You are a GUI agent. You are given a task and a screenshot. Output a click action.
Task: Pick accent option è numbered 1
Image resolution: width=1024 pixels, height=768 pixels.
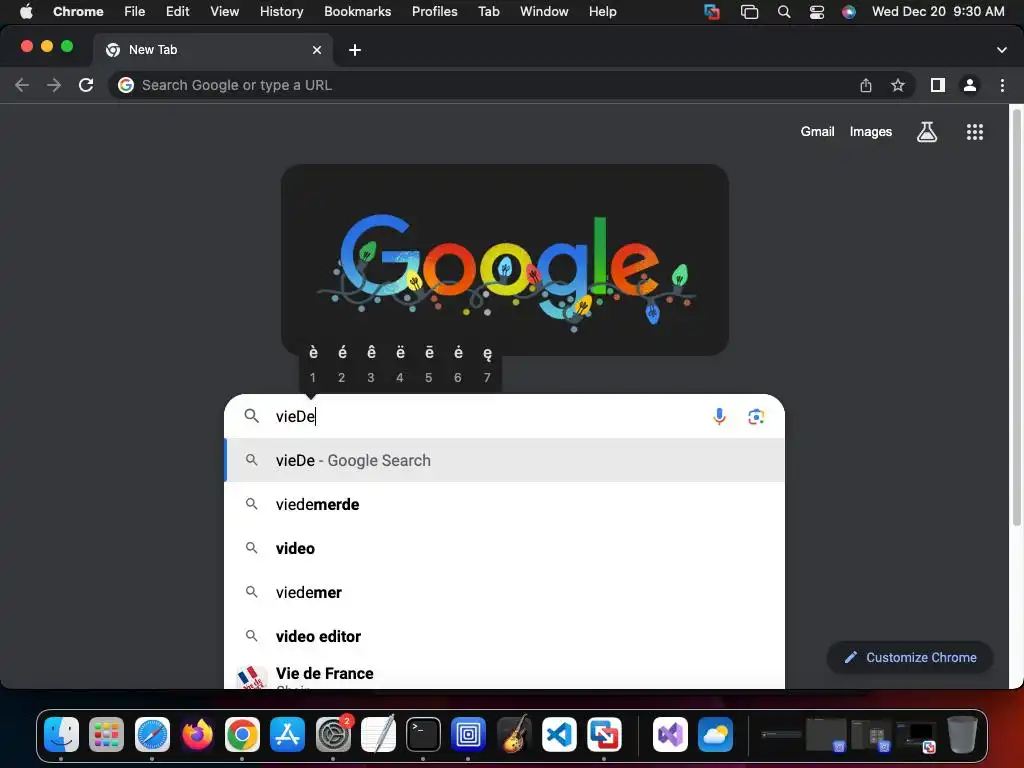313,364
